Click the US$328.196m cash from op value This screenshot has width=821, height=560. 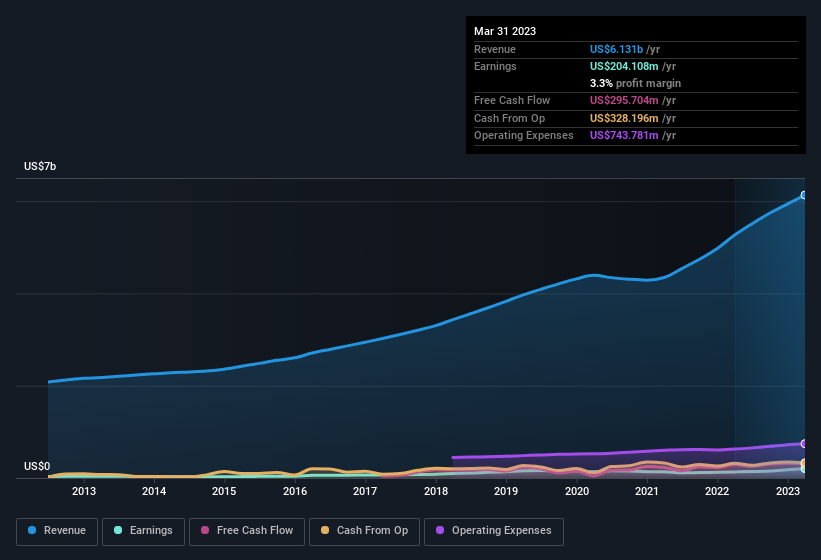click(x=624, y=118)
